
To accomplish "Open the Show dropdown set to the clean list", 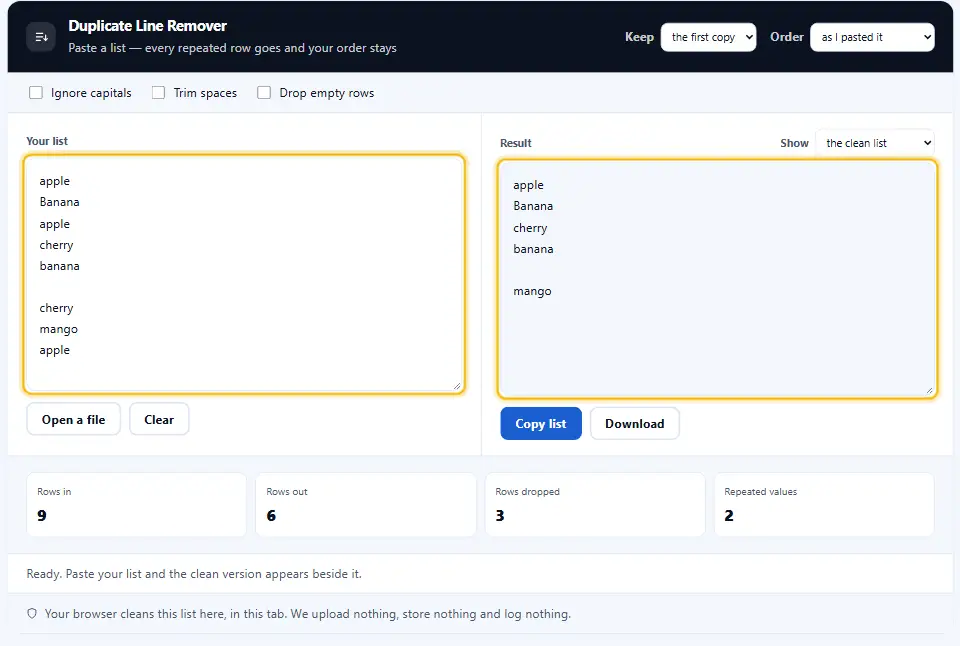I will pyautogui.click(x=875, y=143).
